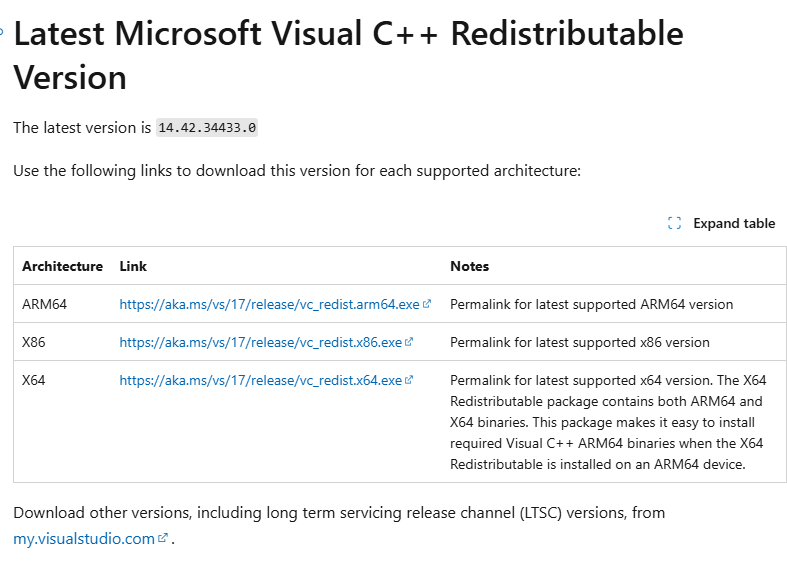Click the Notes column header
This screenshot has width=787, height=569.
point(469,266)
